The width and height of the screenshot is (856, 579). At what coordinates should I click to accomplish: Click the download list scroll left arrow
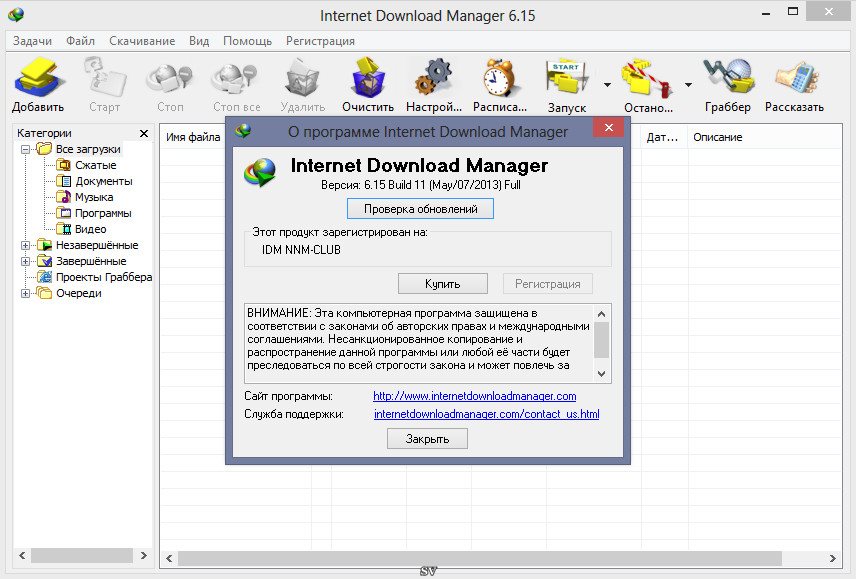(x=169, y=558)
